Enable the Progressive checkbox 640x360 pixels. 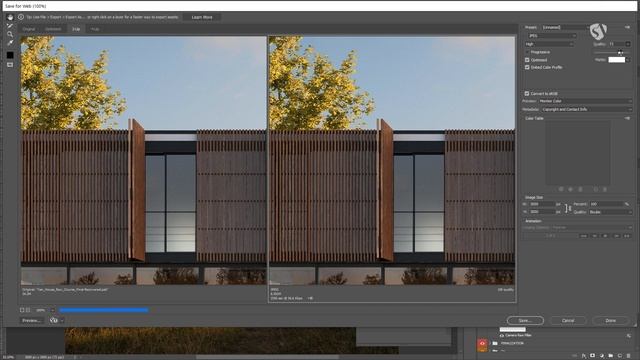[x=527, y=52]
